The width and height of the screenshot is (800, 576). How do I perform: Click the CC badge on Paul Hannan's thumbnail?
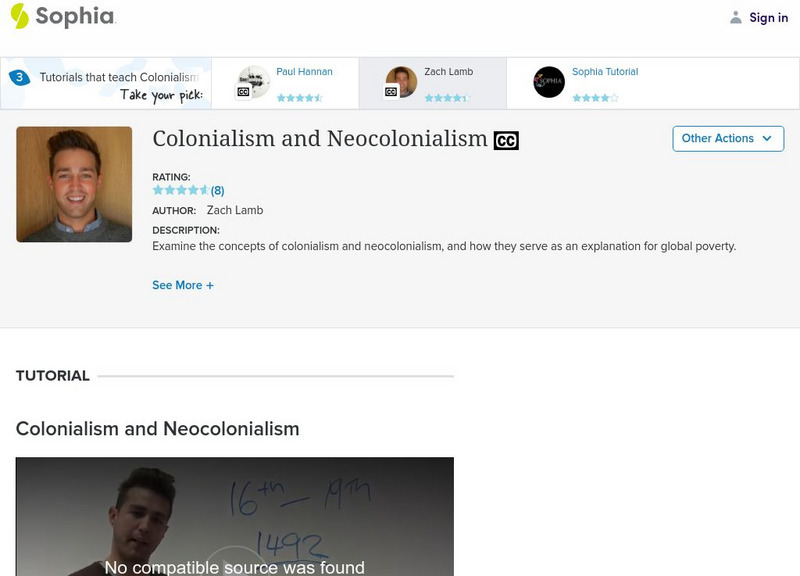pyautogui.click(x=243, y=92)
